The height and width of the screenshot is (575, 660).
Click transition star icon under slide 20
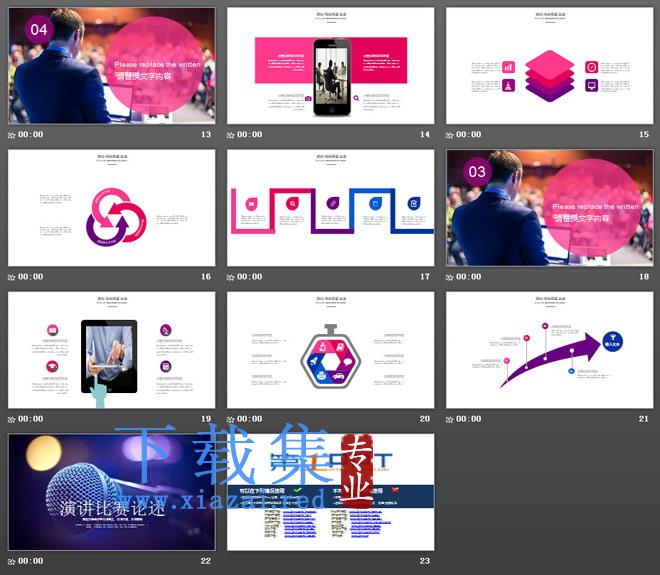click(230, 420)
